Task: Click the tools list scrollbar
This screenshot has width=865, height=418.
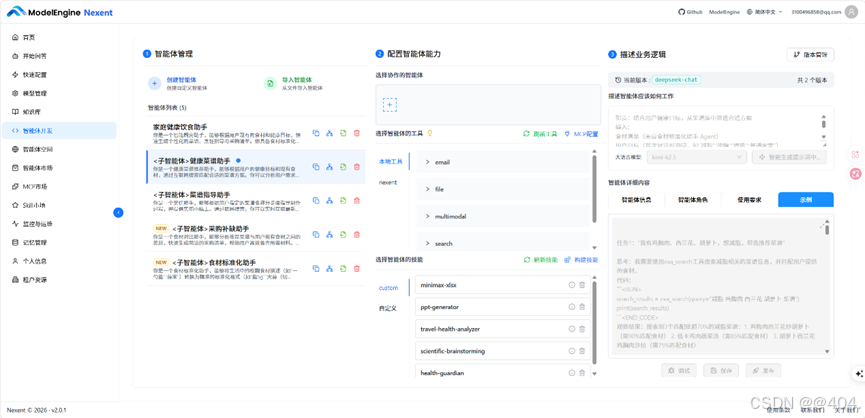Action: pos(594,189)
